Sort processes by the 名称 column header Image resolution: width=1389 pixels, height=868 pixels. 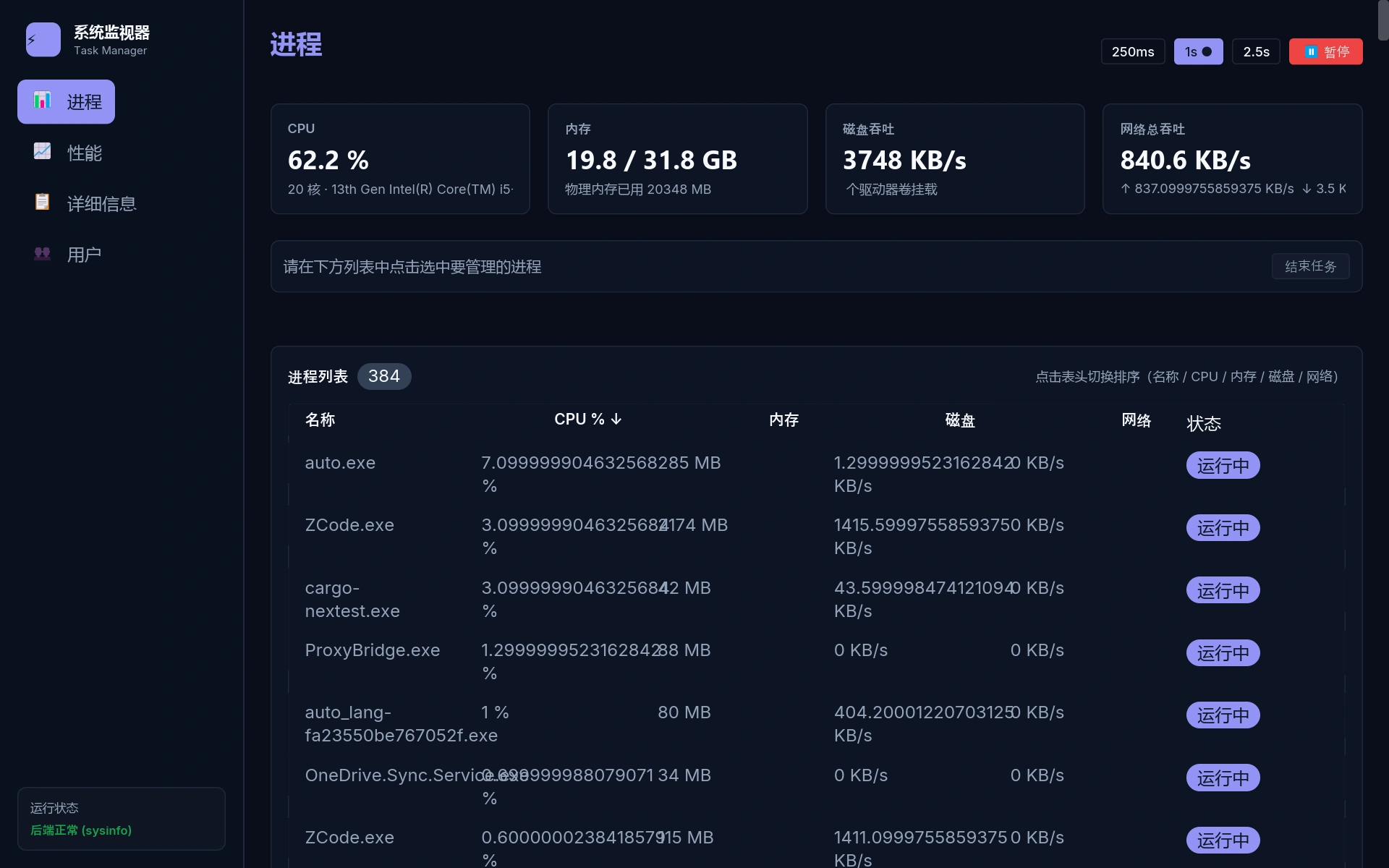click(x=320, y=420)
